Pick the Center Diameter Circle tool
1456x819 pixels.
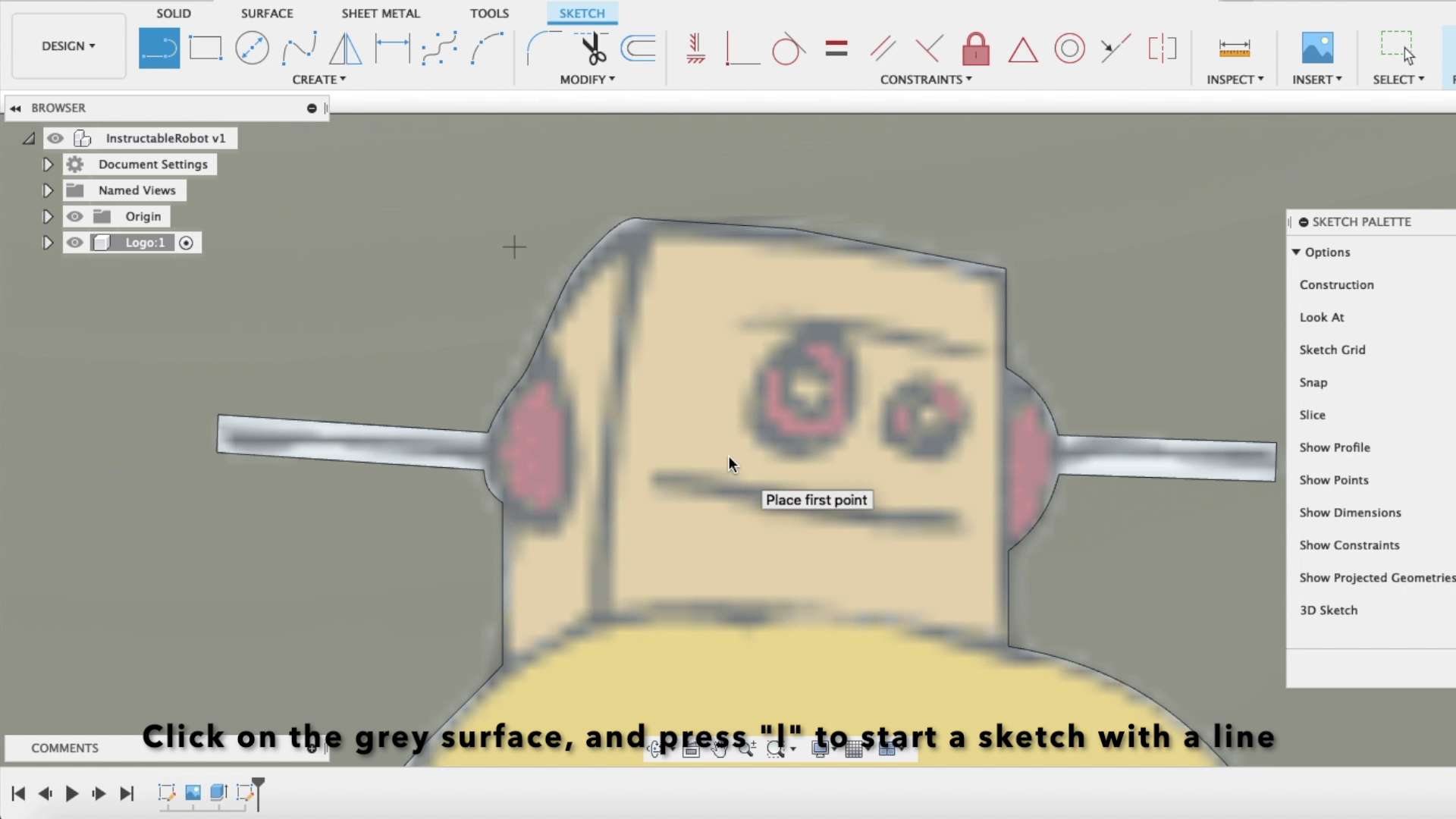coord(252,49)
